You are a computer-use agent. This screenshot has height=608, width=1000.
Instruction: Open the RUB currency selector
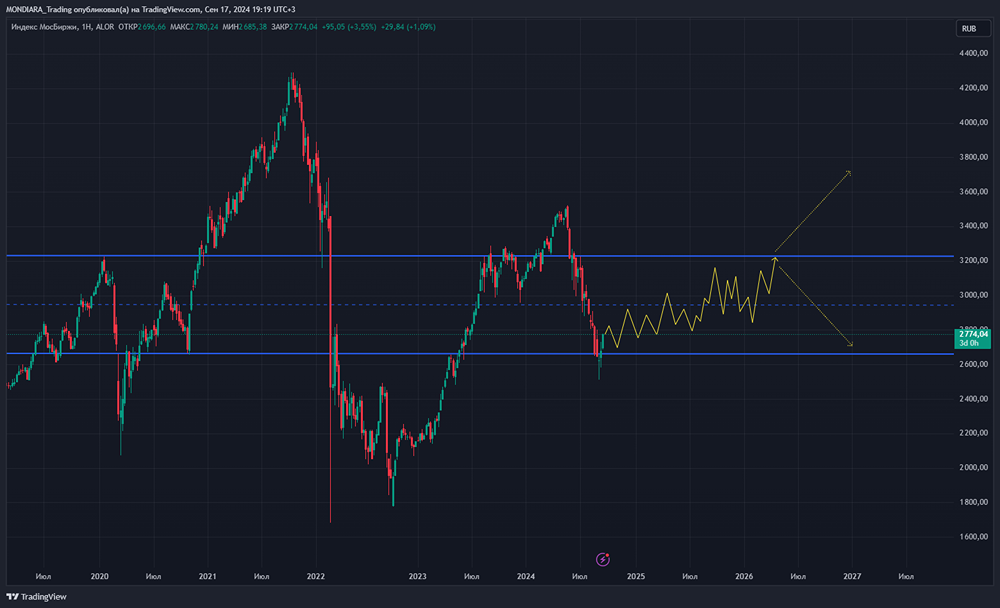click(968, 29)
